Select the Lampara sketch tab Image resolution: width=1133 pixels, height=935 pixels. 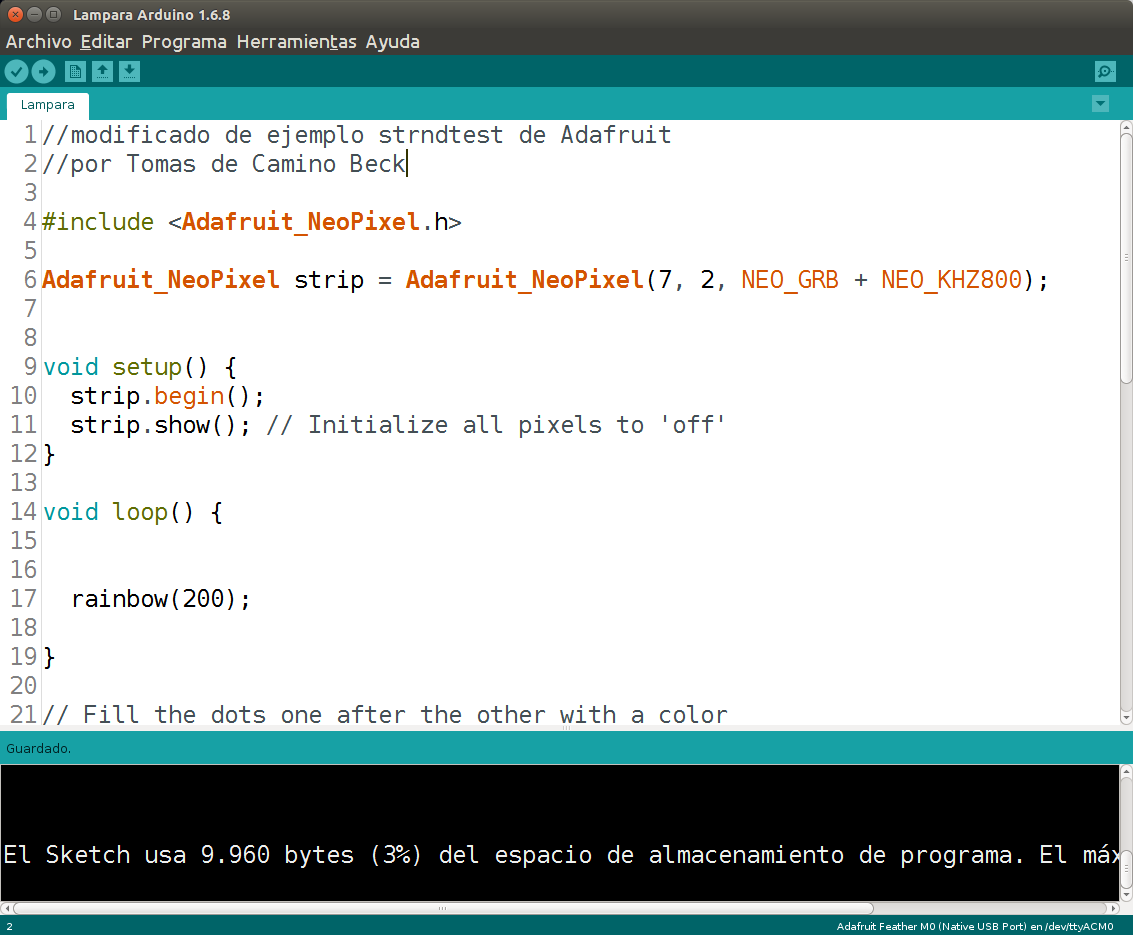48,105
